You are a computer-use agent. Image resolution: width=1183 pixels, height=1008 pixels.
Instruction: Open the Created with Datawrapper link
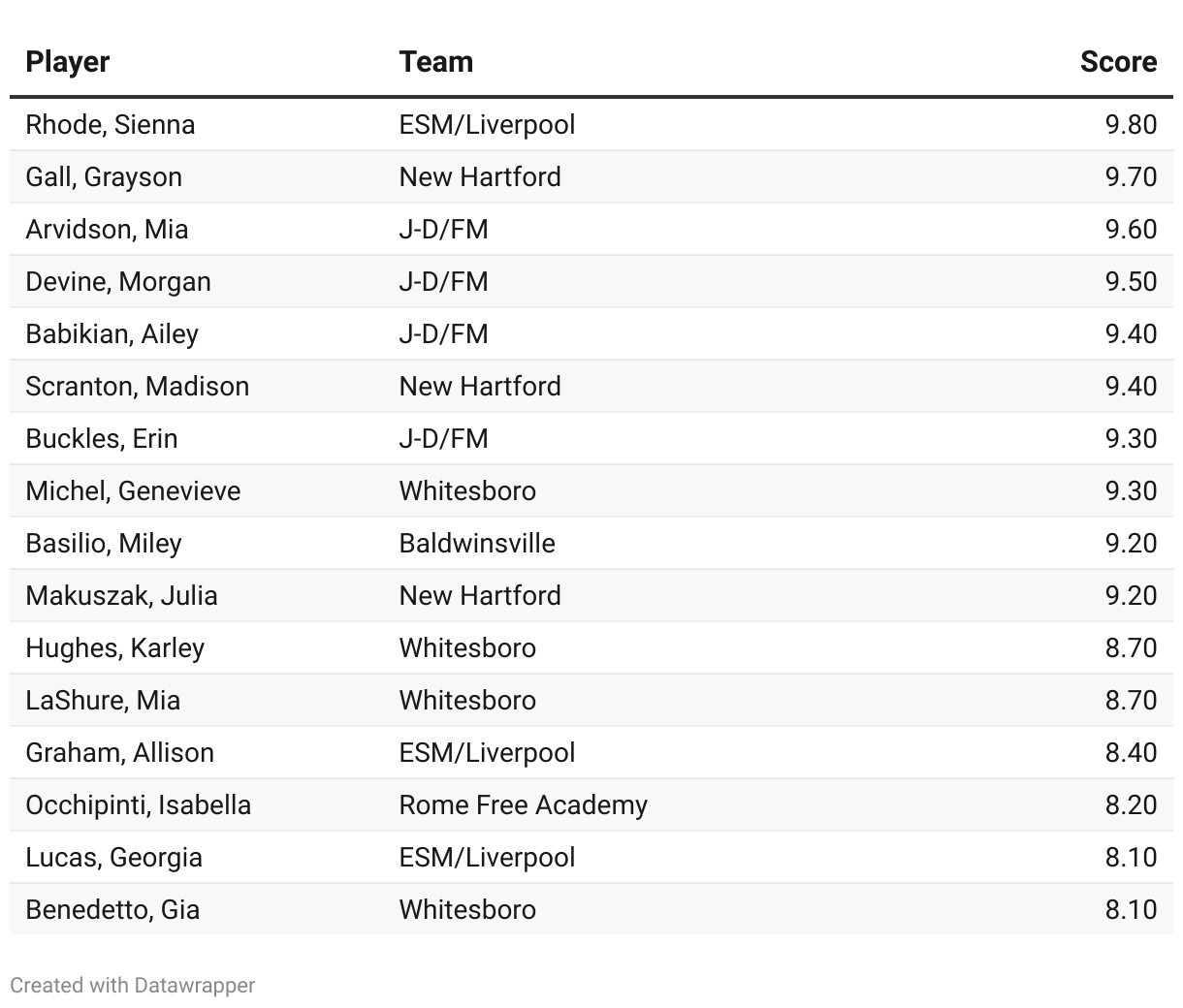133,986
